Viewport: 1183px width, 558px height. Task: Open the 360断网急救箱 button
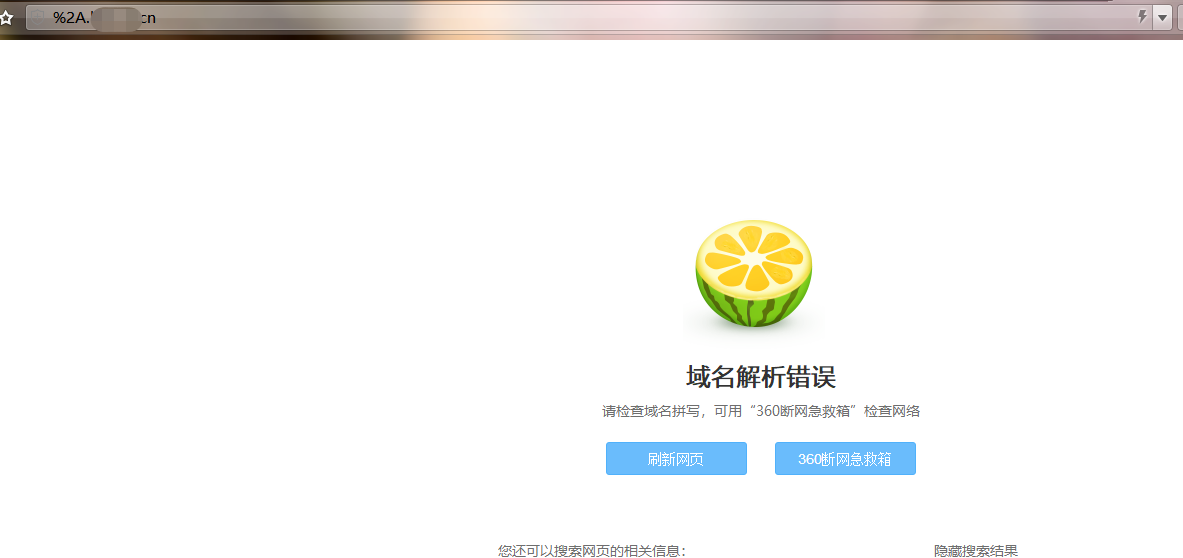click(845, 458)
